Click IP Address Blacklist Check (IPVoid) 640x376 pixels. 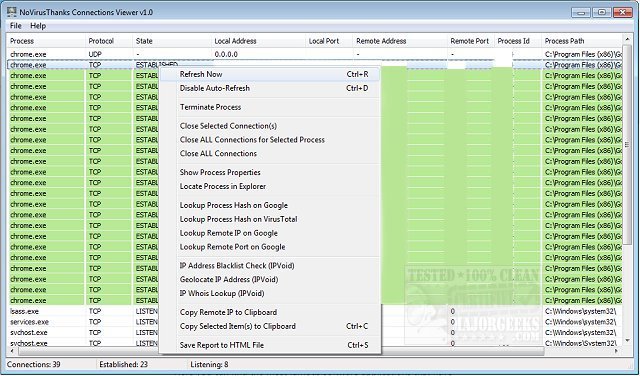tap(269, 265)
